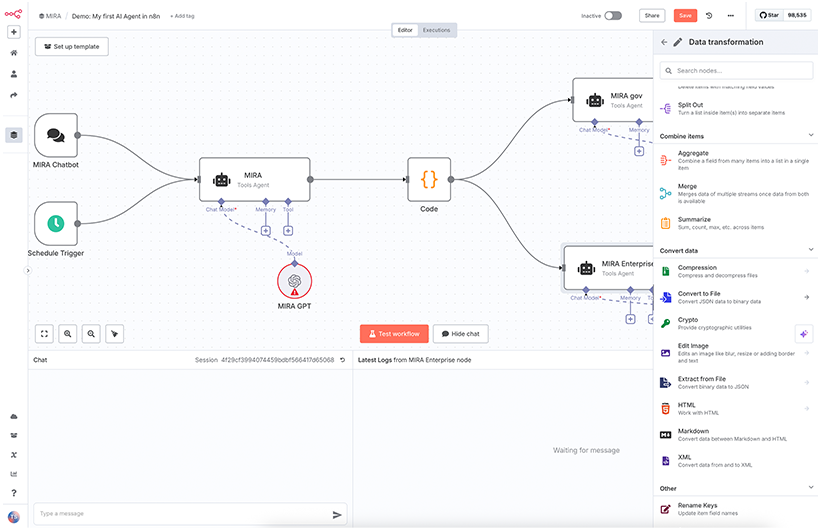
Task: Click the Hide chat button
Action: click(x=460, y=334)
